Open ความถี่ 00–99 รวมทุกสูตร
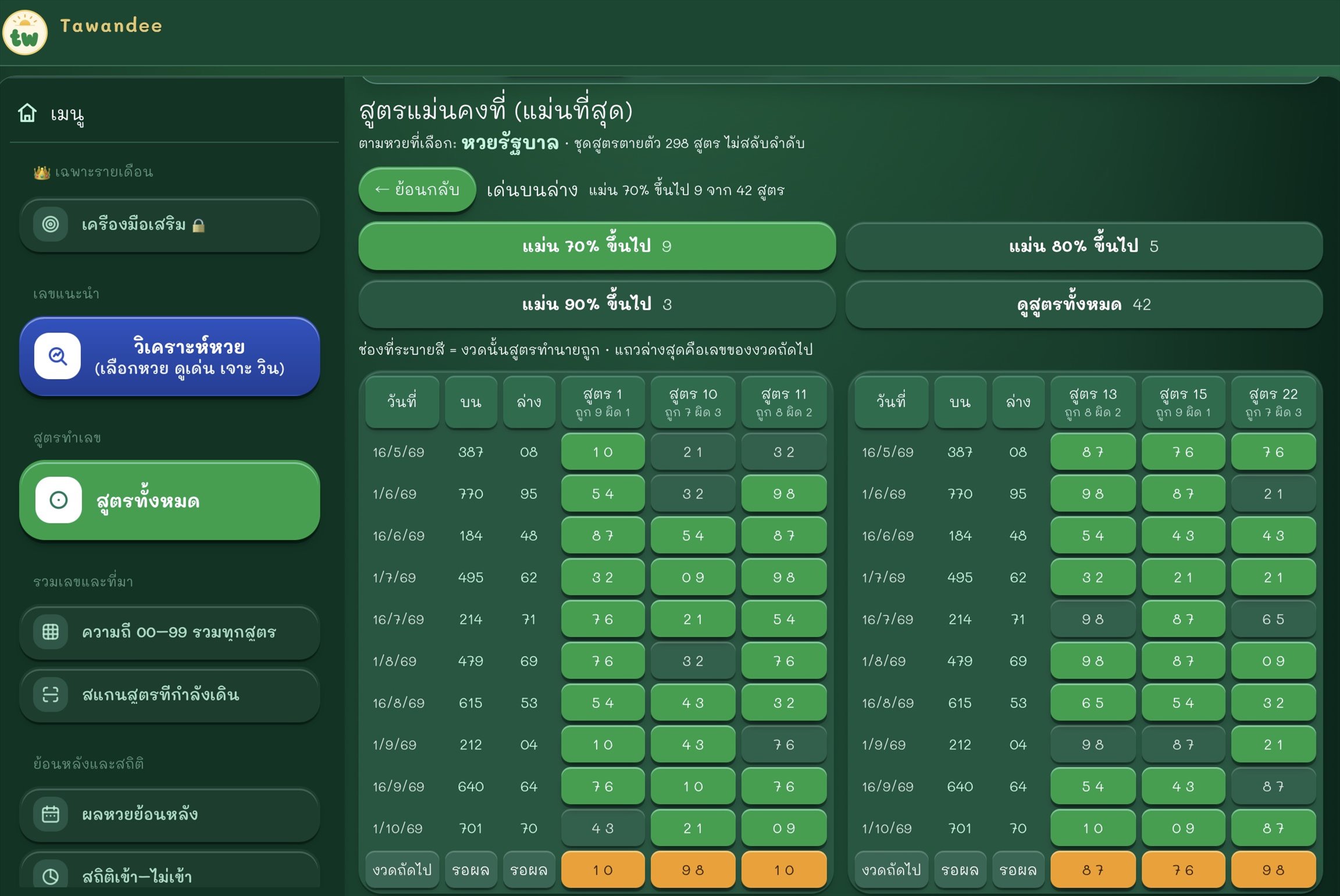Viewport: 1340px width, 896px height. click(x=169, y=633)
